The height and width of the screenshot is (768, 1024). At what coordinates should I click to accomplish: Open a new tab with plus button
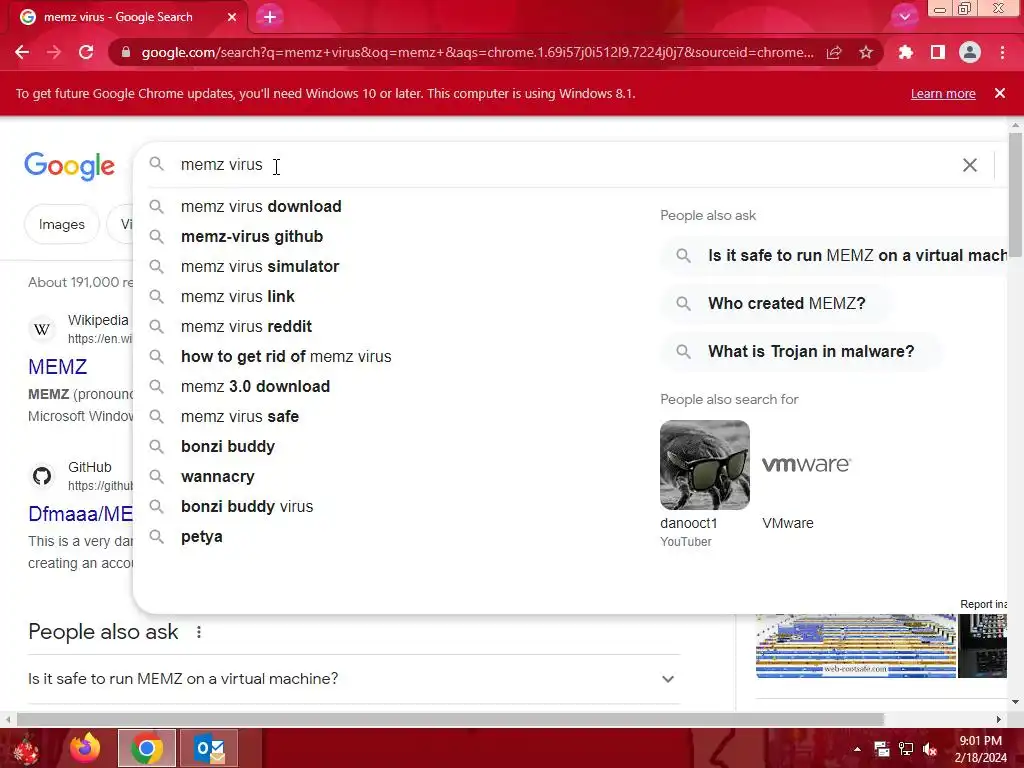coord(270,17)
